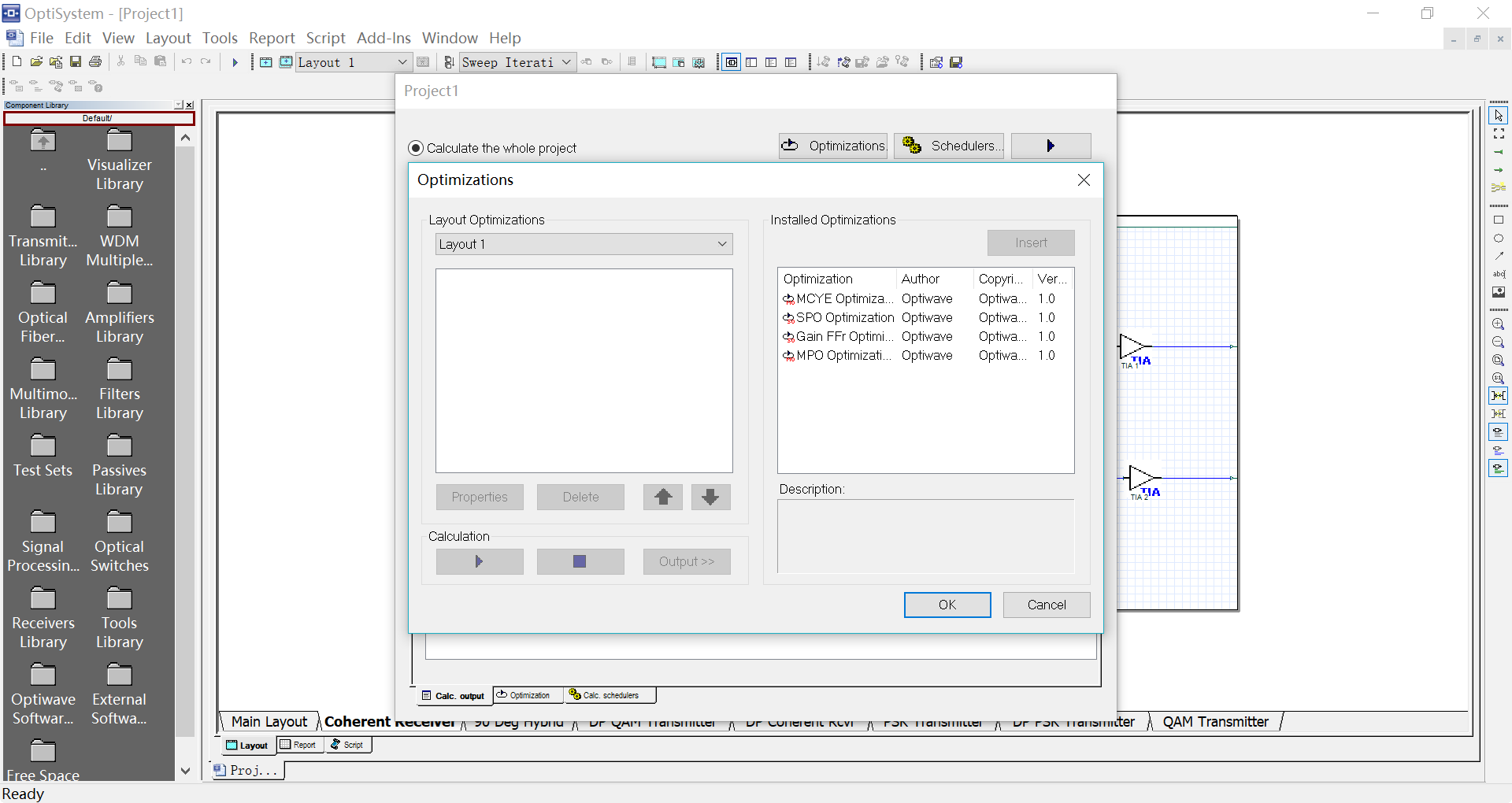Click the Schedulers... button

point(949,146)
